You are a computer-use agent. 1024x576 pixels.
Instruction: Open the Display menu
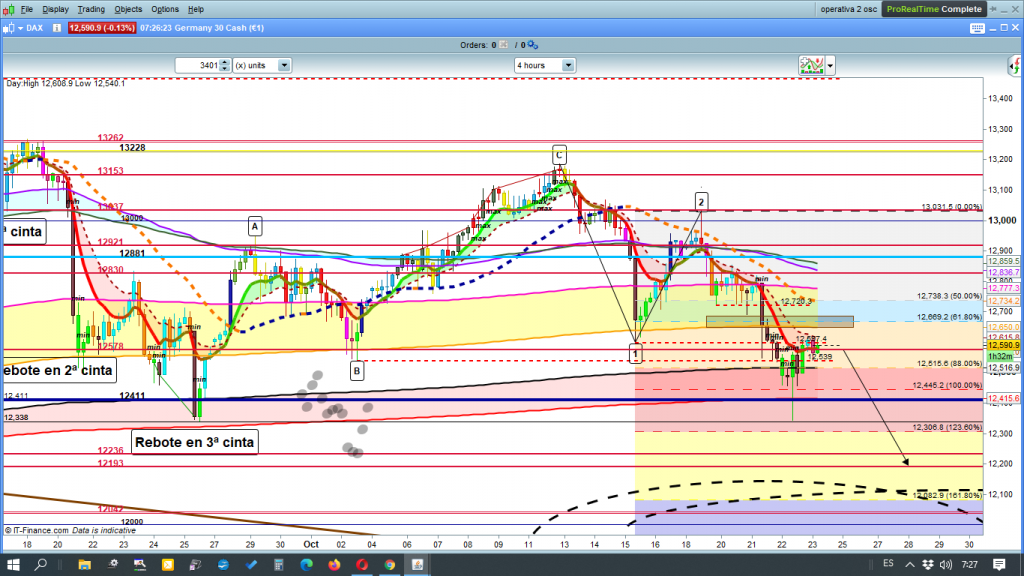pyautogui.click(x=56, y=9)
